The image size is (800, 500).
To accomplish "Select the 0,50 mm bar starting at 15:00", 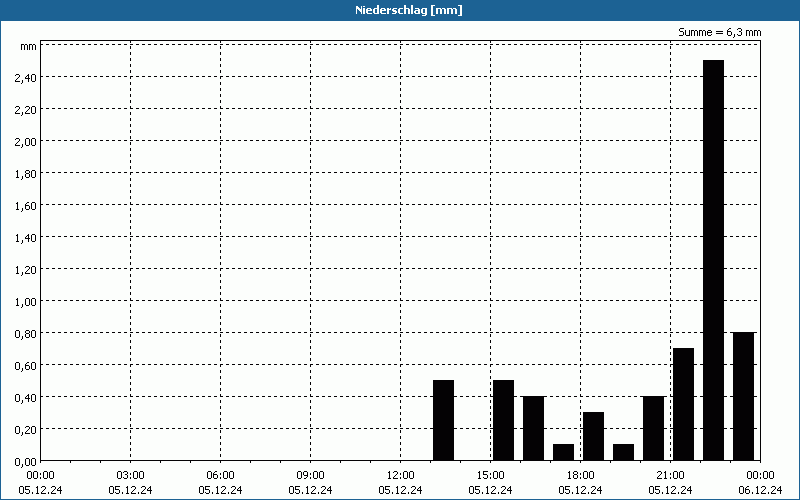I will [504, 420].
